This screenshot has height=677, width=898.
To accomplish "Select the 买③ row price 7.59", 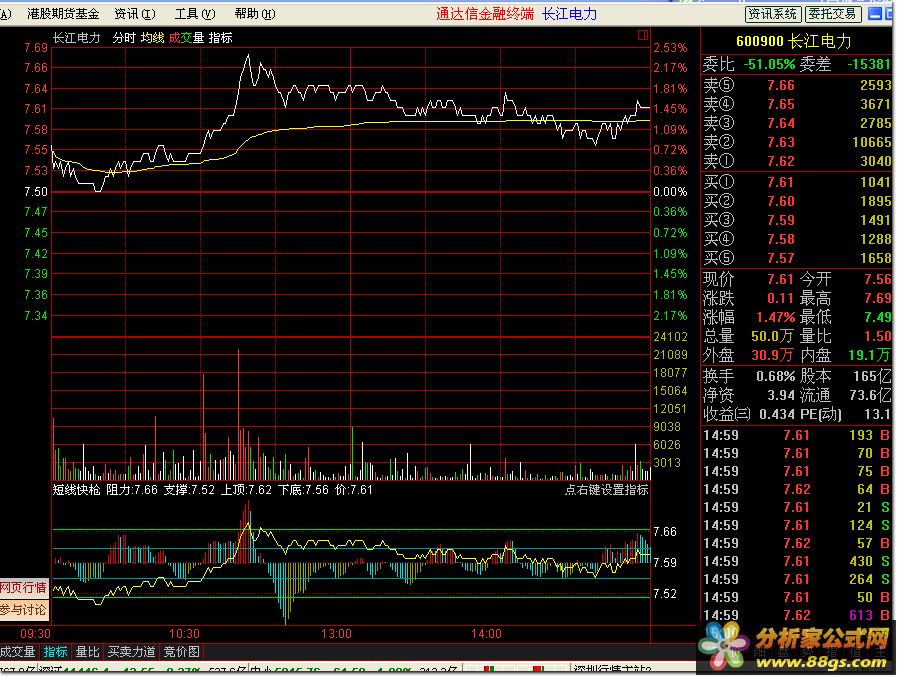I will (x=781, y=220).
